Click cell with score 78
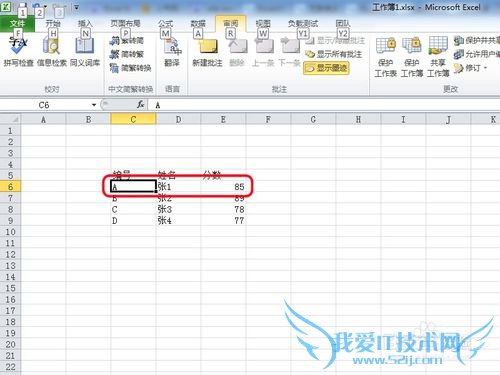The image size is (500, 375). coord(223,209)
